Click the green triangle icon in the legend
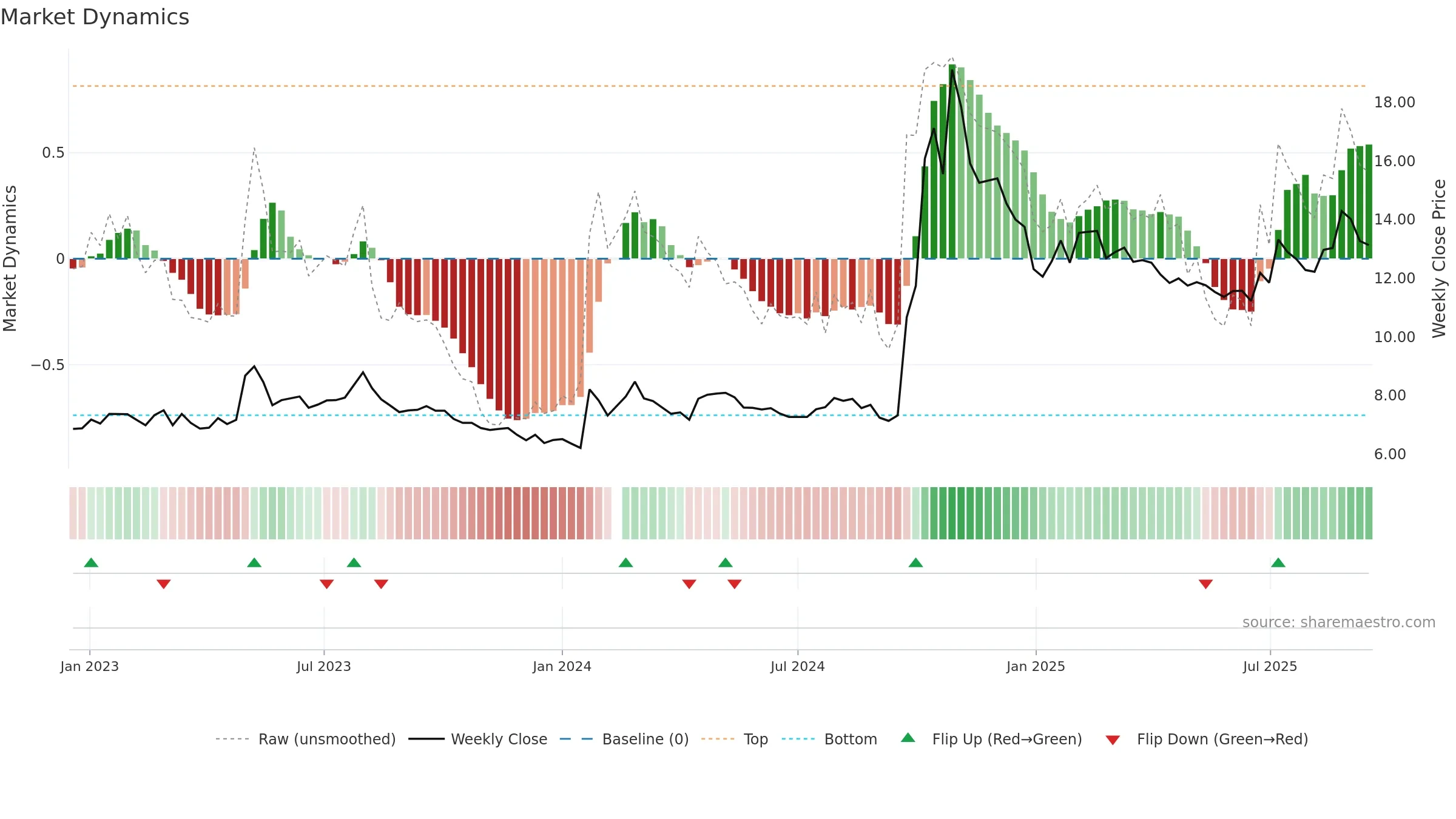This screenshot has height=819, width=1456. click(908, 738)
